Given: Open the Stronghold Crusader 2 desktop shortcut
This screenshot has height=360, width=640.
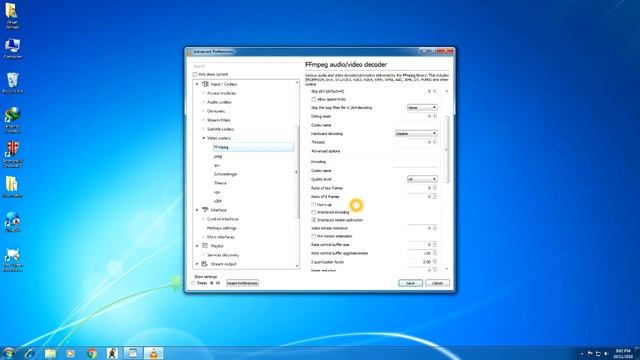Looking at the screenshot, I should (x=12, y=154).
